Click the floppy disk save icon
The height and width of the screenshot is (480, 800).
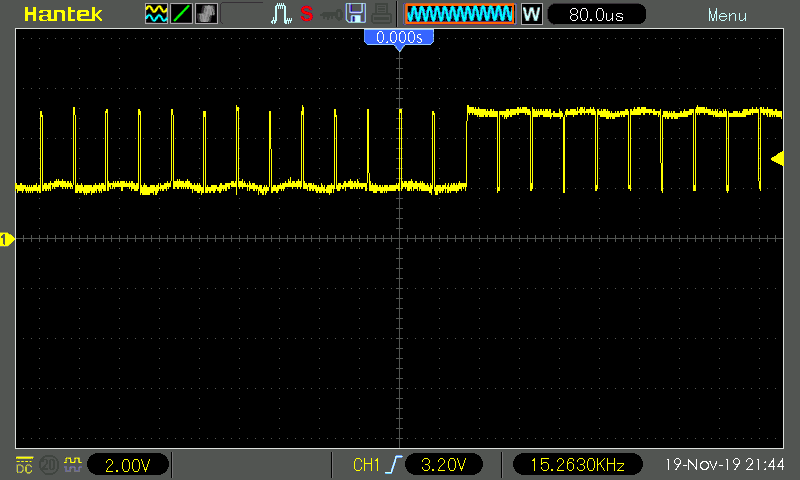tap(355, 15)
